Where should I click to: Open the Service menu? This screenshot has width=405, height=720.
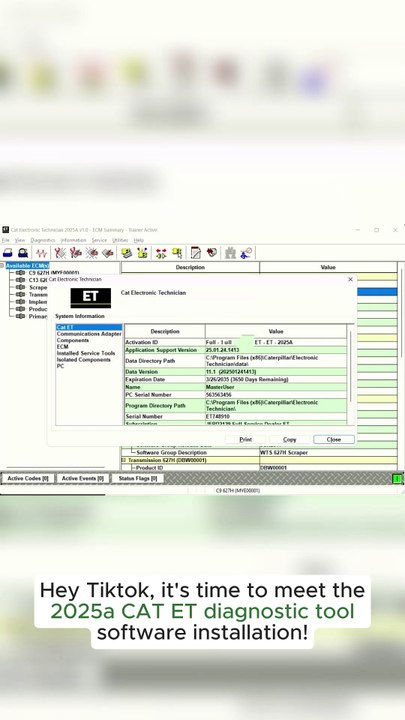[x=99, y=240]
